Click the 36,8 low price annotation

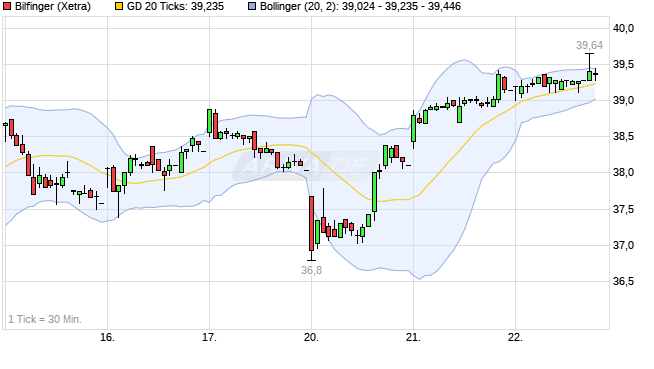point(312,270)
